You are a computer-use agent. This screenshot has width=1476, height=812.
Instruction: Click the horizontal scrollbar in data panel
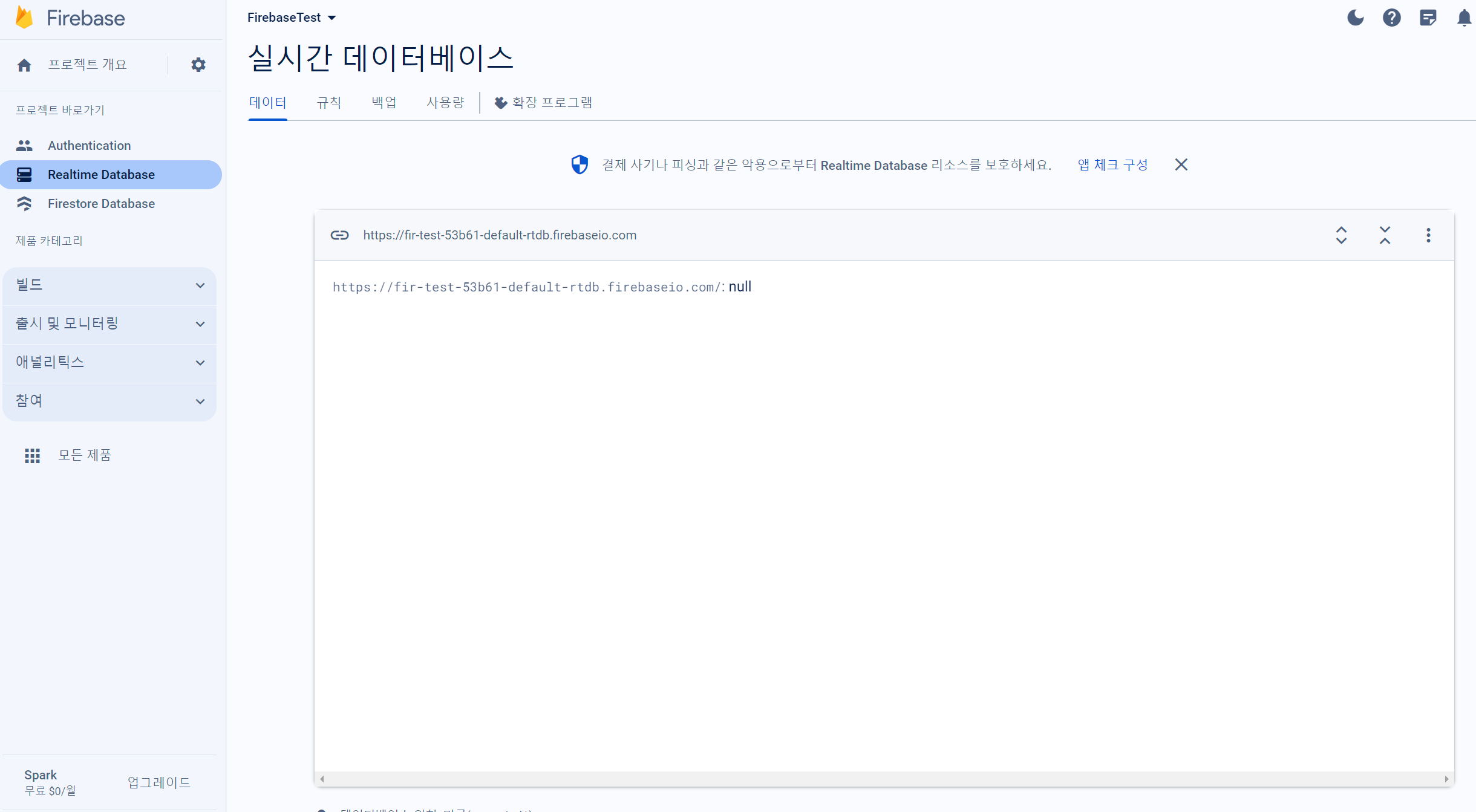(x=883, y=779)
